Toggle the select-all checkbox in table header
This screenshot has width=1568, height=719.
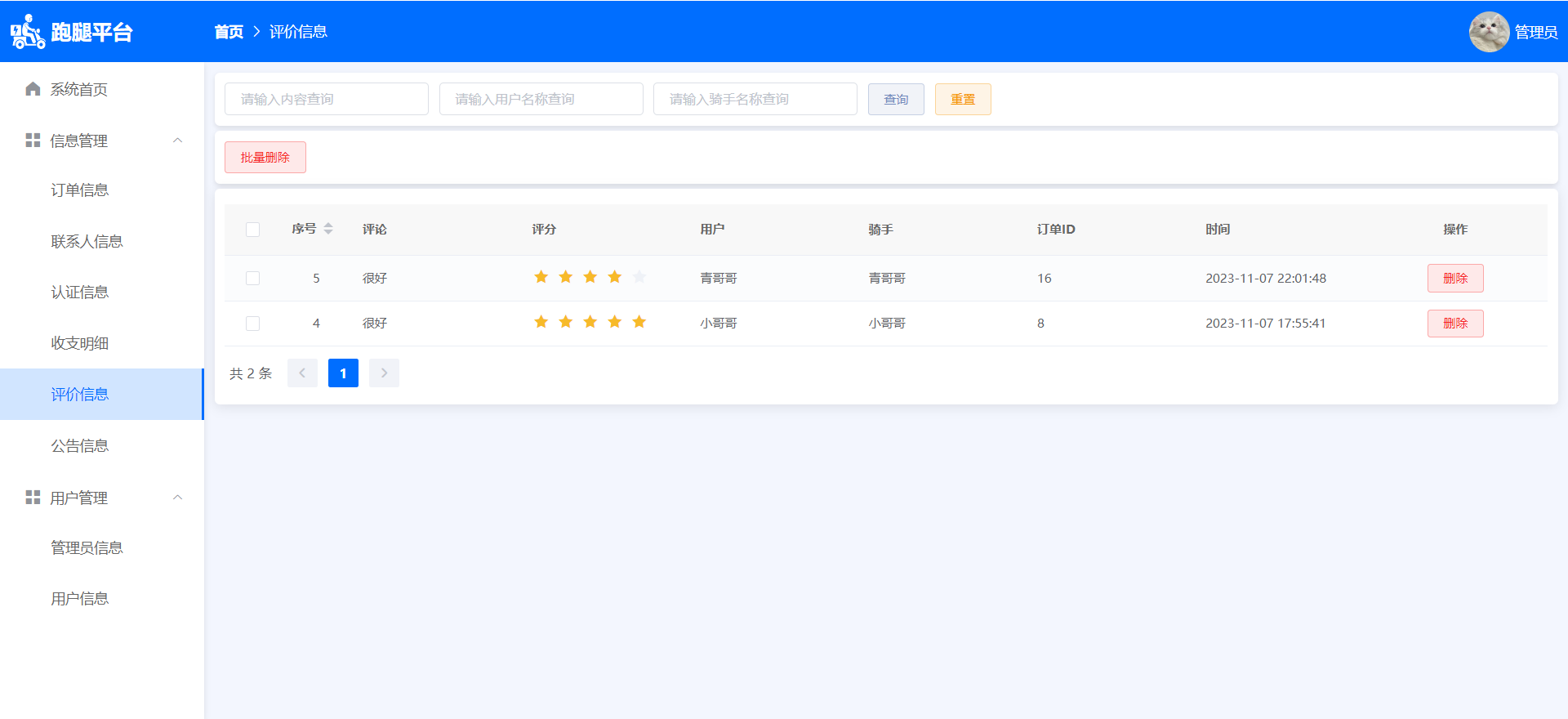252,230
